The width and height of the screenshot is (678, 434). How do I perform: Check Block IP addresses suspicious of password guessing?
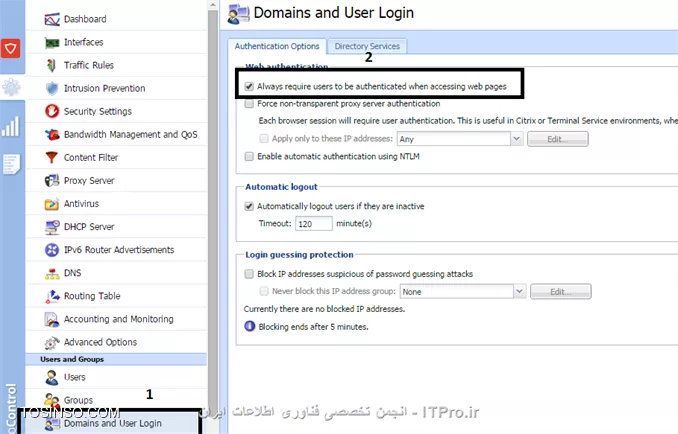point(249,274)
